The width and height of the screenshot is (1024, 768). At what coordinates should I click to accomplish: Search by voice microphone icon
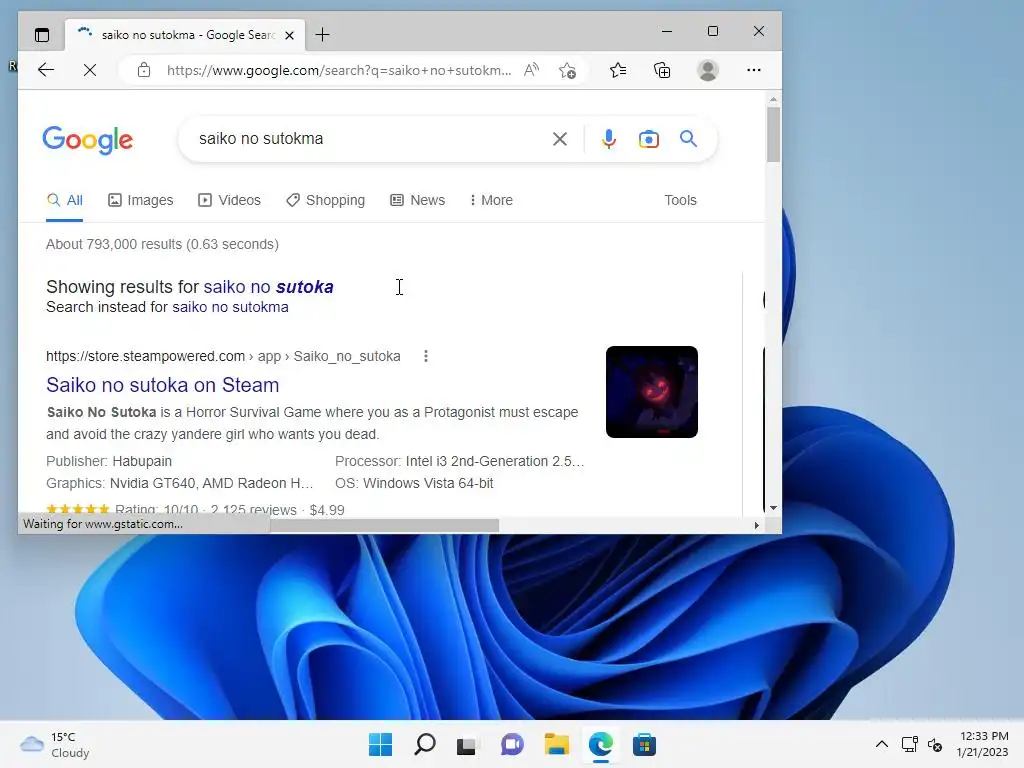[x=609, y=138]
